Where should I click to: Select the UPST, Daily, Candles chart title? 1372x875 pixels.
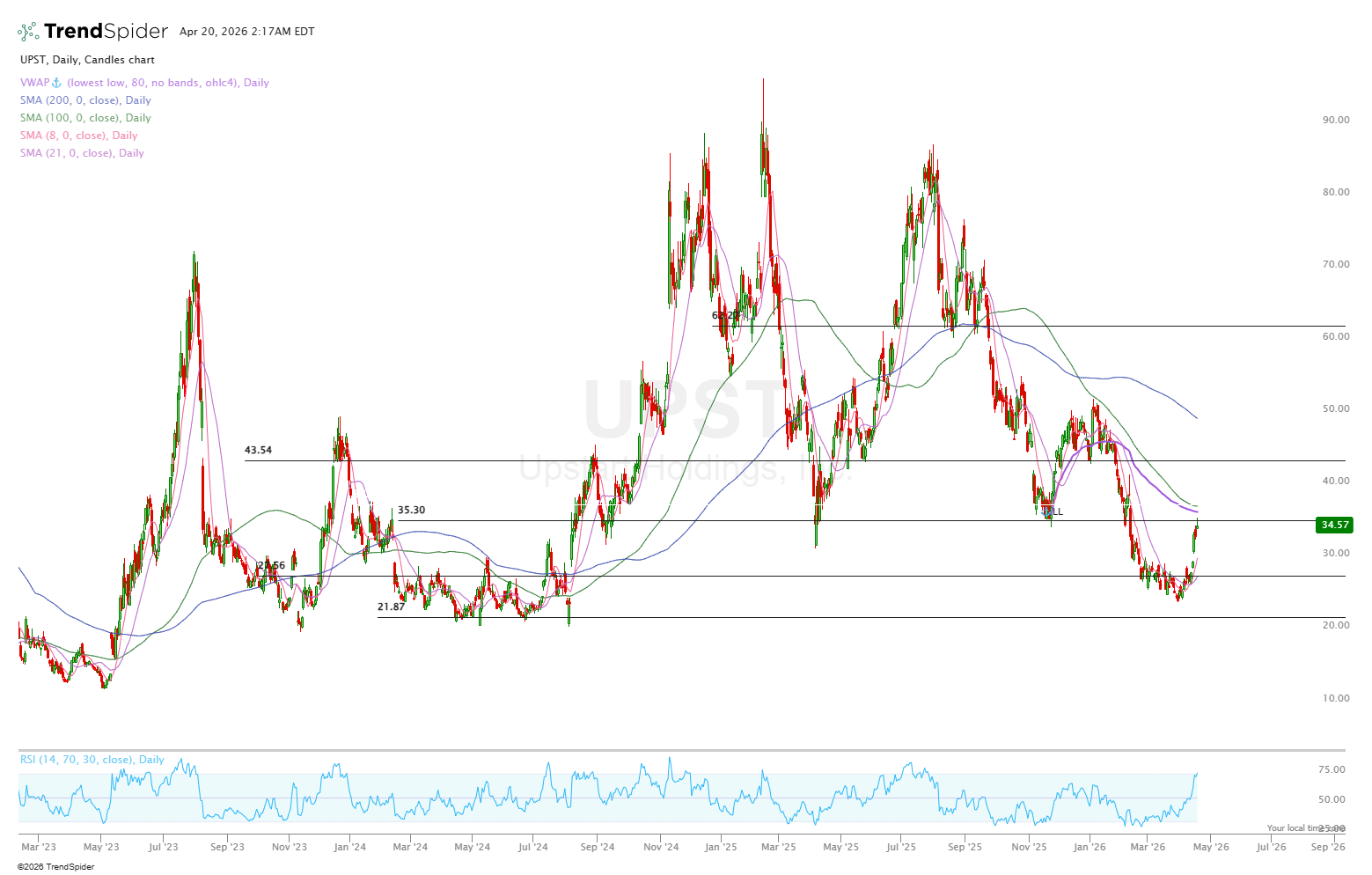(x=87, y=60)
